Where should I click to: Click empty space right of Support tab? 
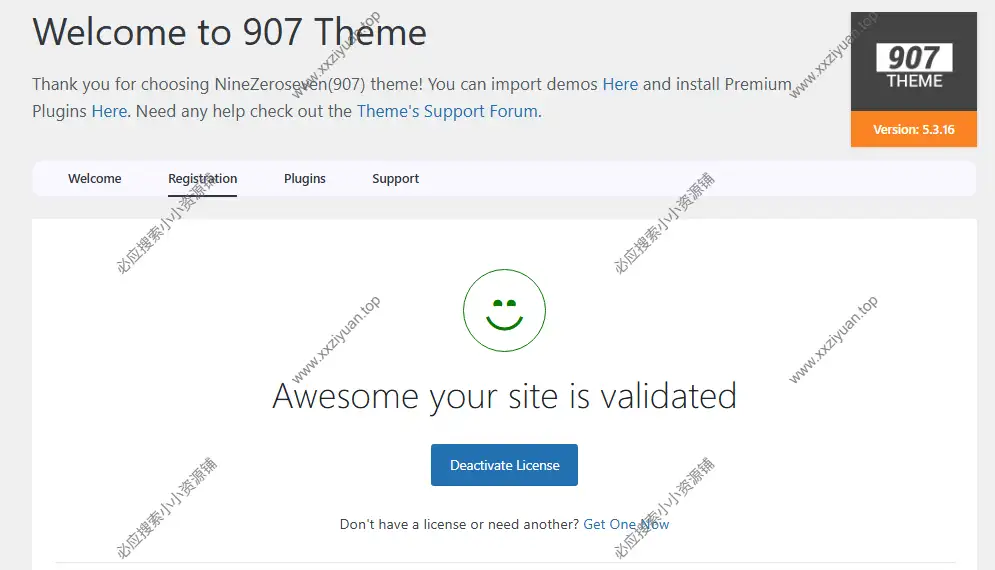click(700, 179)
